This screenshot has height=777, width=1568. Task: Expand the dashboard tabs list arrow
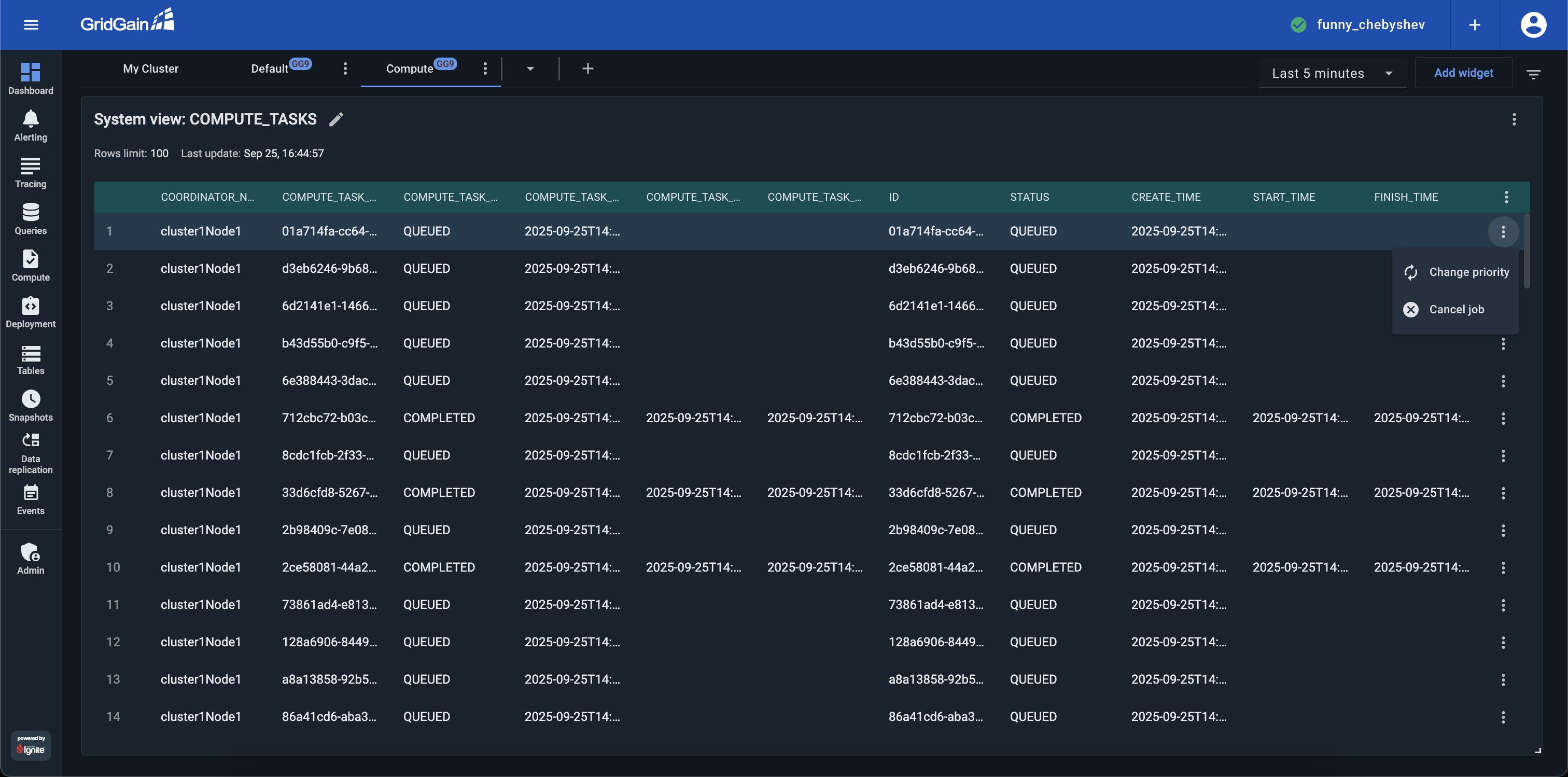[529, 69]
